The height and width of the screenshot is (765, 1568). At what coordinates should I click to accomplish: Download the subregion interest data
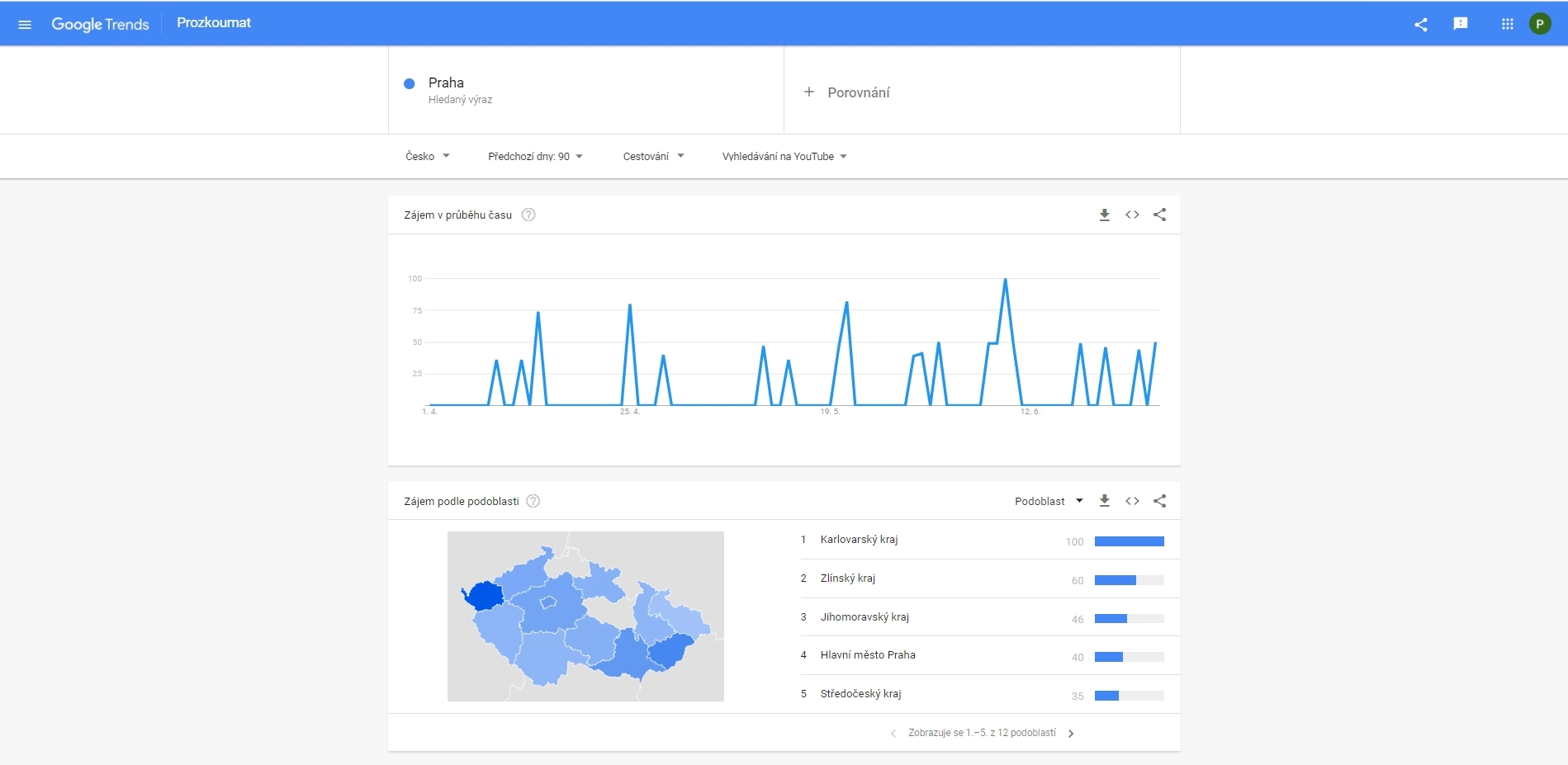click(x=1104, y=501)
